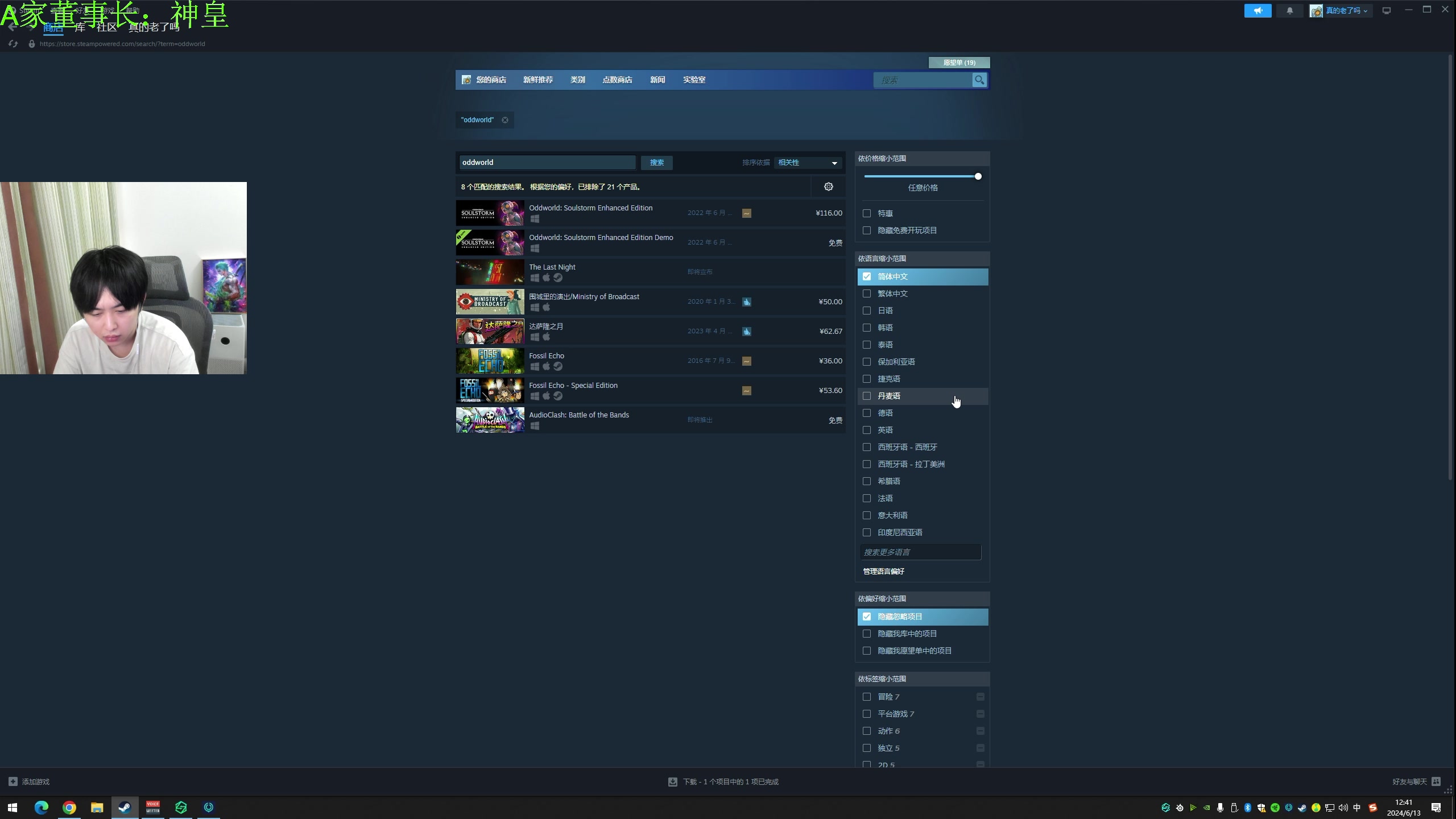Click the 您的商店 store icon
1456x819 pixels.
click(x=466, y=80)
